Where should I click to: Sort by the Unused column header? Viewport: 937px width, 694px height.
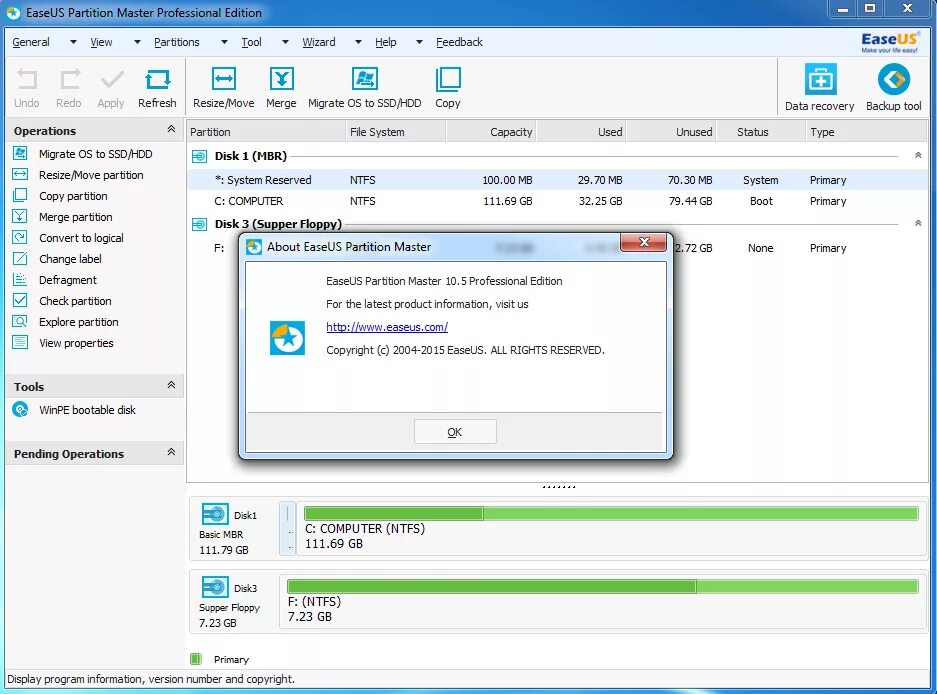pyautogui.click(x=671, y=132)
